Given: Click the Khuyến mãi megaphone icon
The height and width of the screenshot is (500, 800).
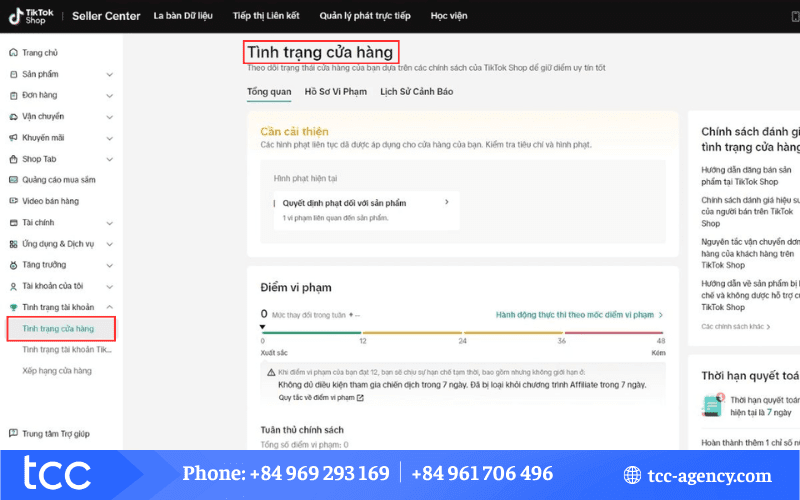Looking at the screenshot, I should click(13, 137).
